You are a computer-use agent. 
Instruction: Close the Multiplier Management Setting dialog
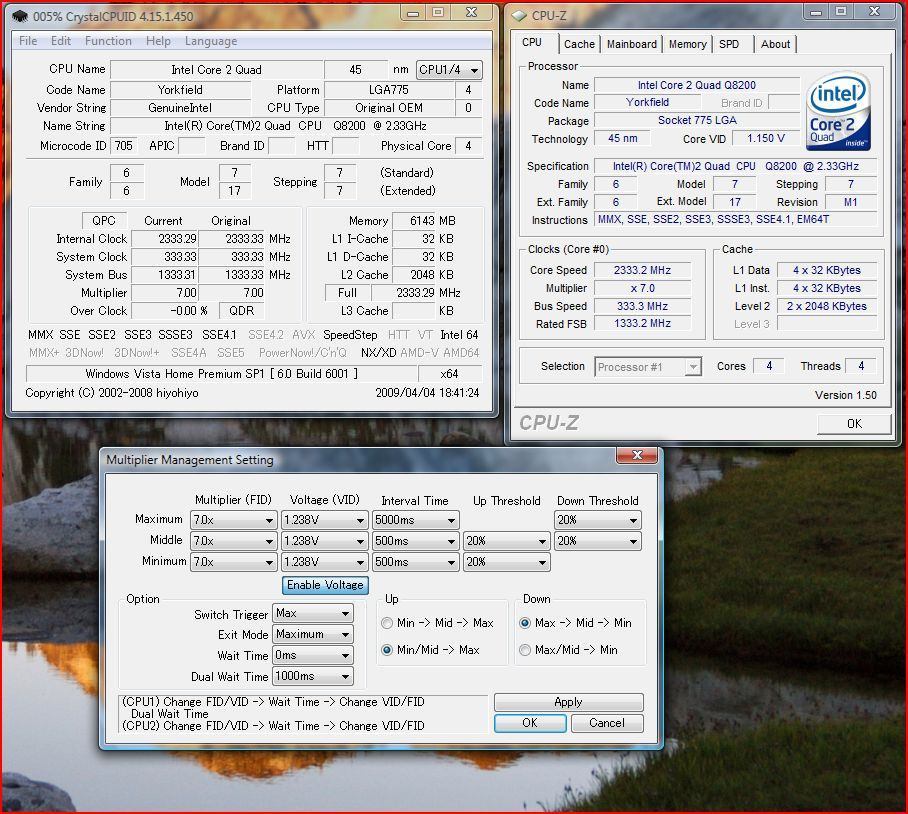pos(637,455)
